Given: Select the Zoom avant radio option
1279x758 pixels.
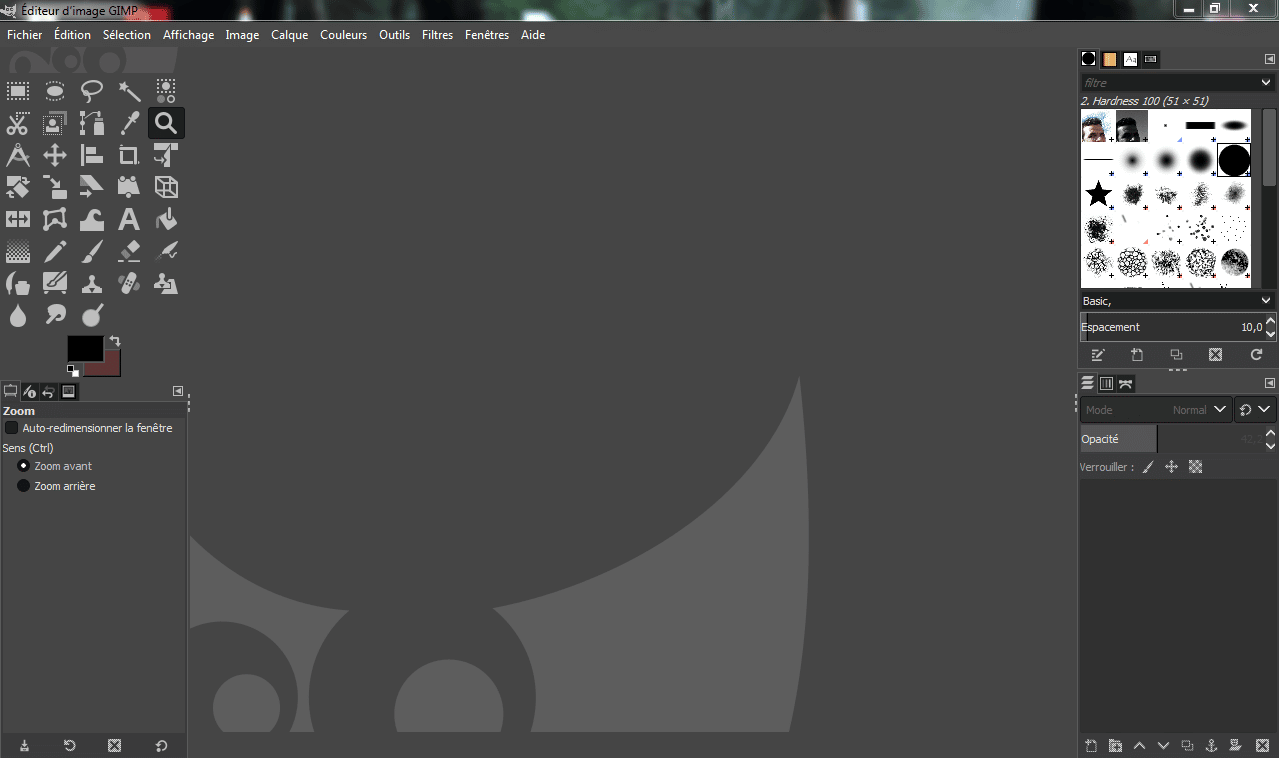Looking at the screenshot, I should (24, 466).
